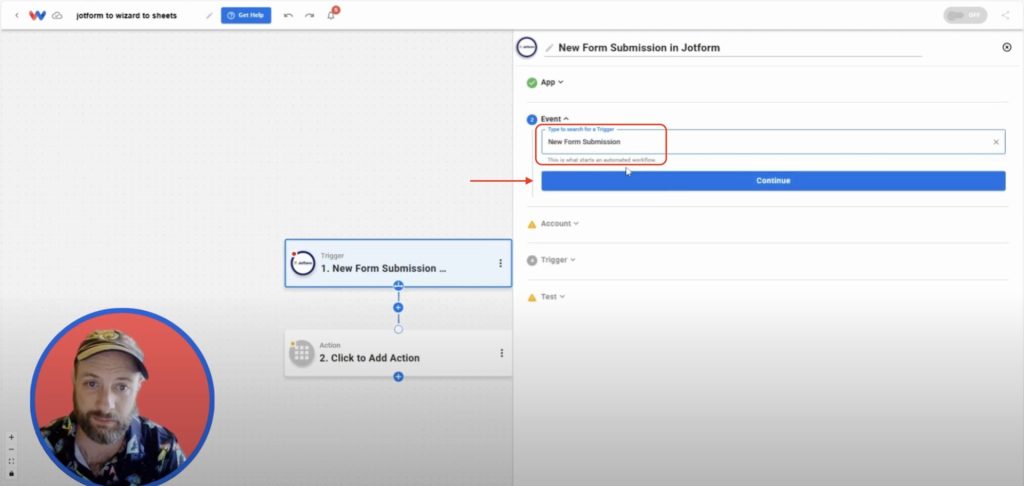
Task: Open the Wizard logo home icon
Action: [x=37, y=15]
